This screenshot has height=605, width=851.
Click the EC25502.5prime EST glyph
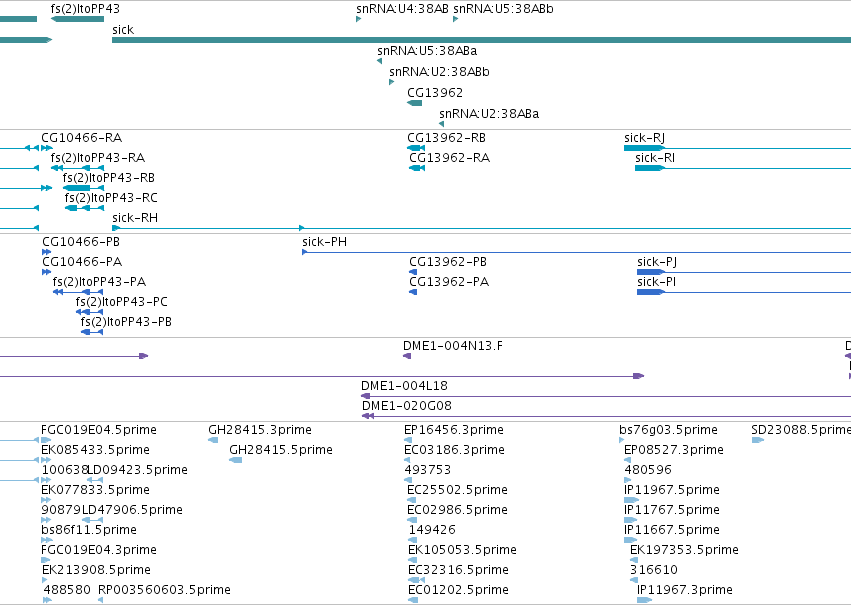pyautogui.click(x=412, y=500)
